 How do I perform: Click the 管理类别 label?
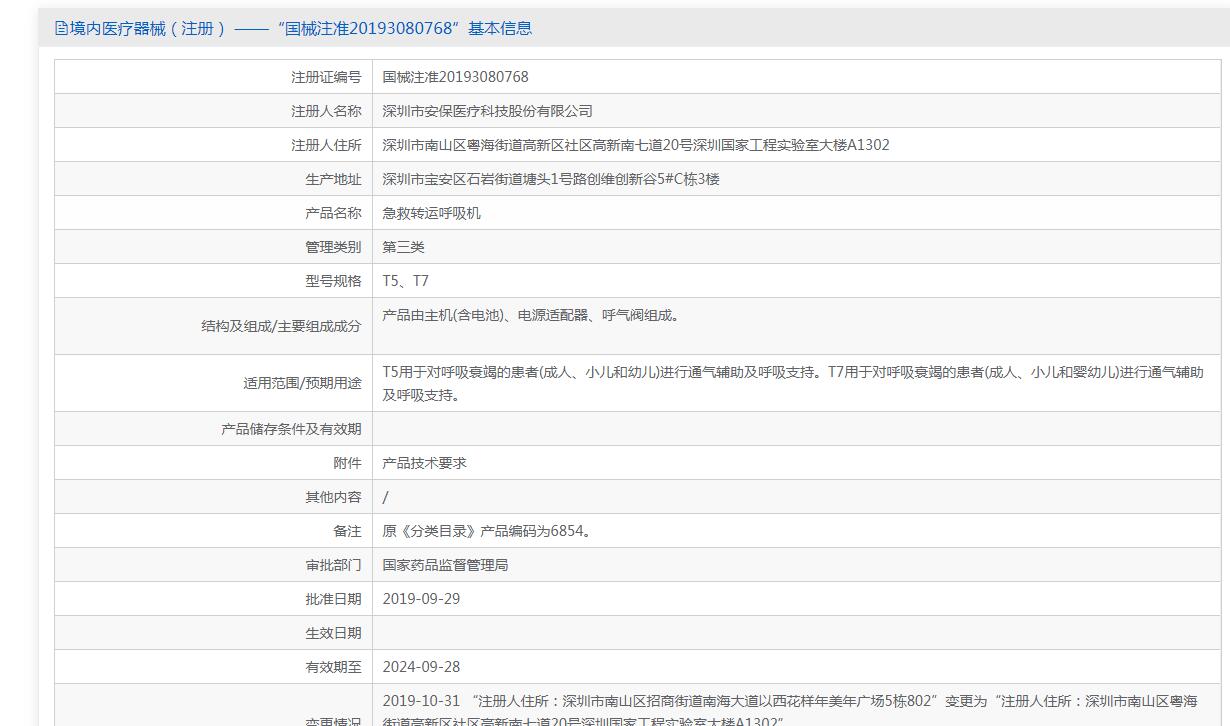point(333,247)
